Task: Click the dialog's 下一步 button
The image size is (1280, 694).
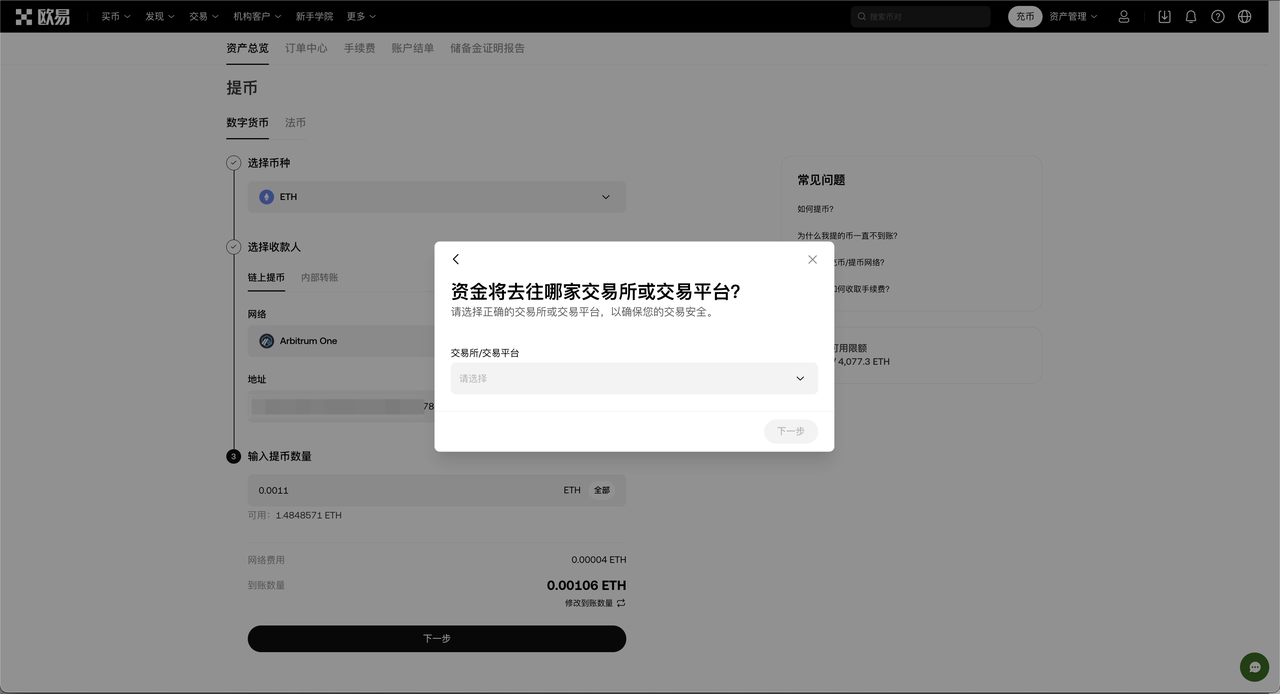Action: [x=790, y=431]
